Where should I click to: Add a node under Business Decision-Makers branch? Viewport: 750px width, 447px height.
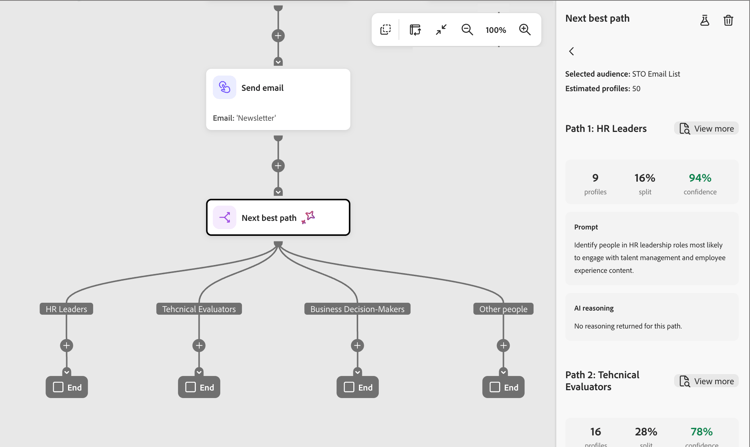tap(357, 345)
